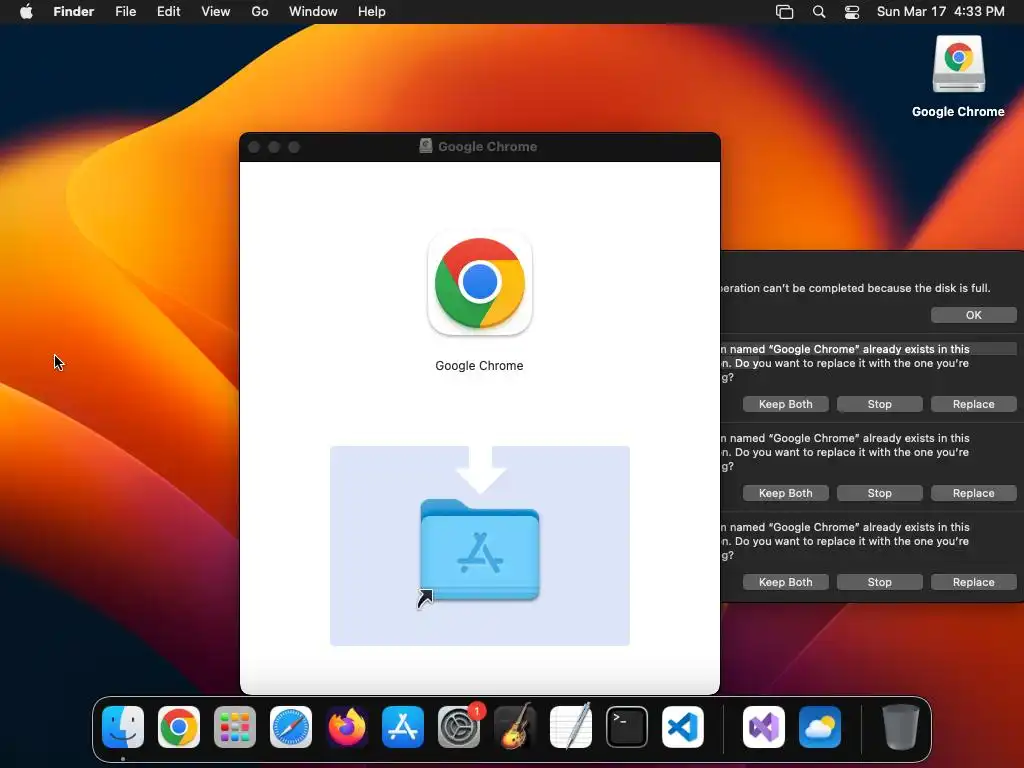
Task: Click the Google Chrome window title text
Action: pyautogui.click(x=487, y=146)
